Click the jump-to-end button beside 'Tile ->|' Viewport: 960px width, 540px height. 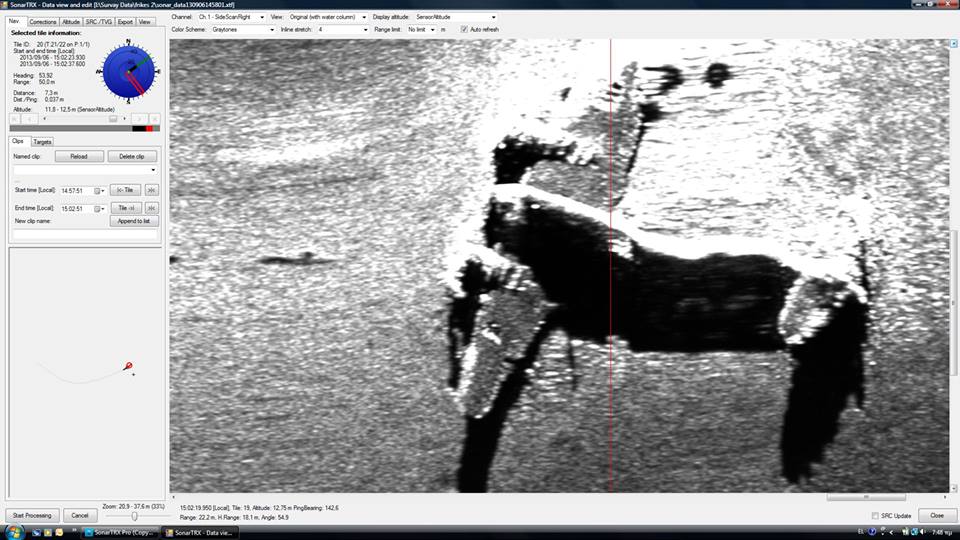pos(151,208)
